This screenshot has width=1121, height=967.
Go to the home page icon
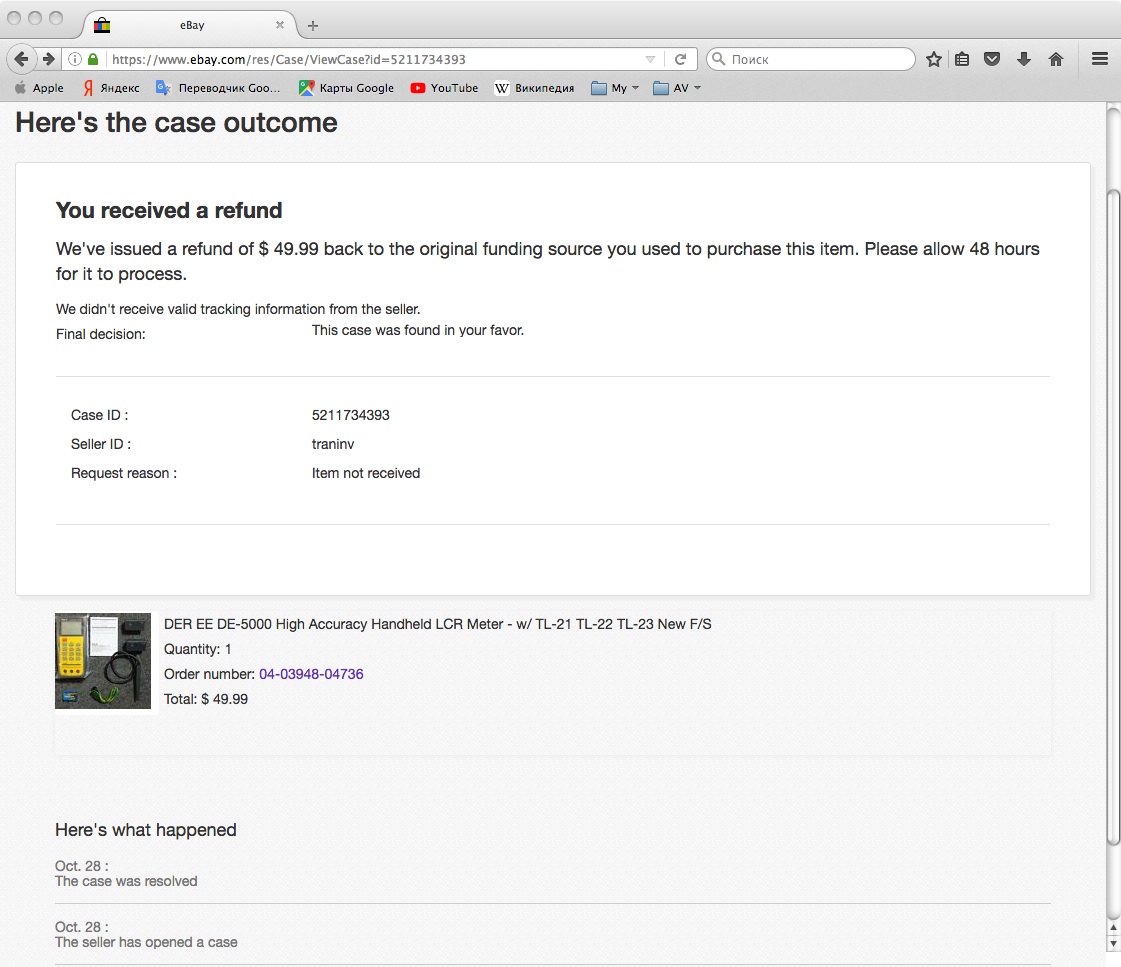pos(1056,59)
